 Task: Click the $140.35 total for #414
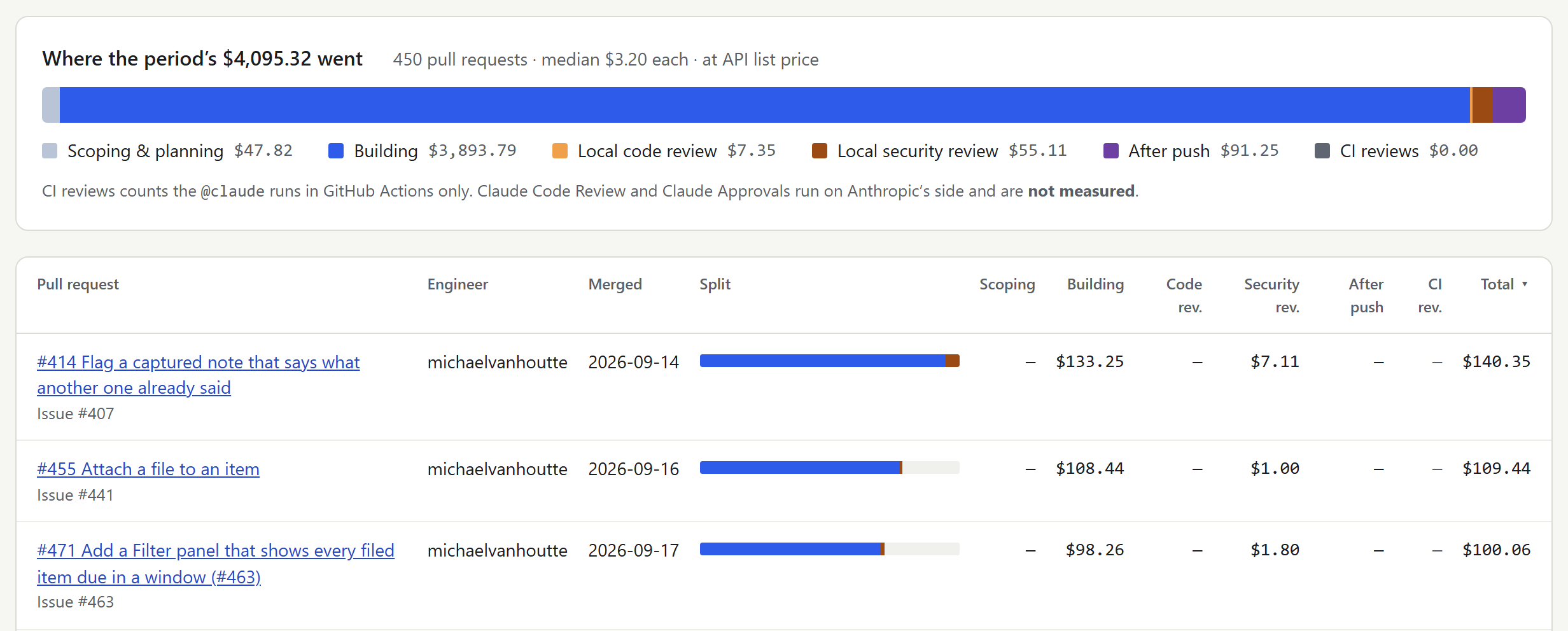click(x=1496, y=362)
